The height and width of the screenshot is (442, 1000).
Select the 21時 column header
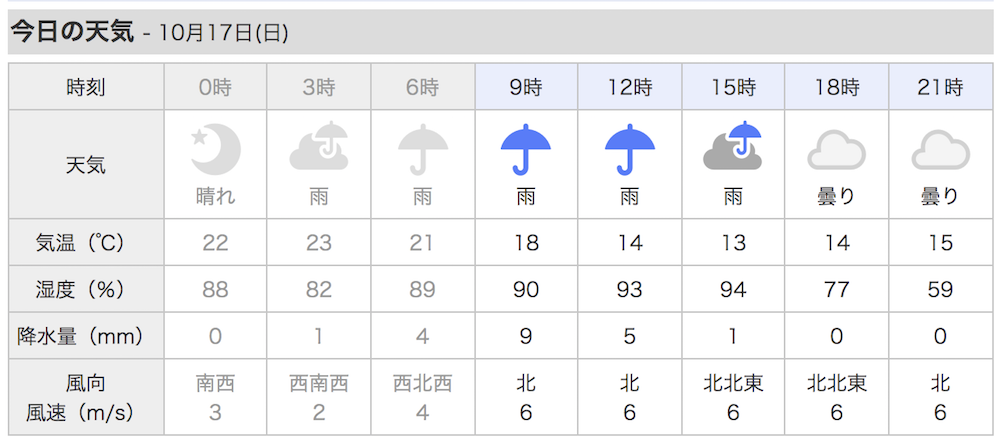point(940,87)
